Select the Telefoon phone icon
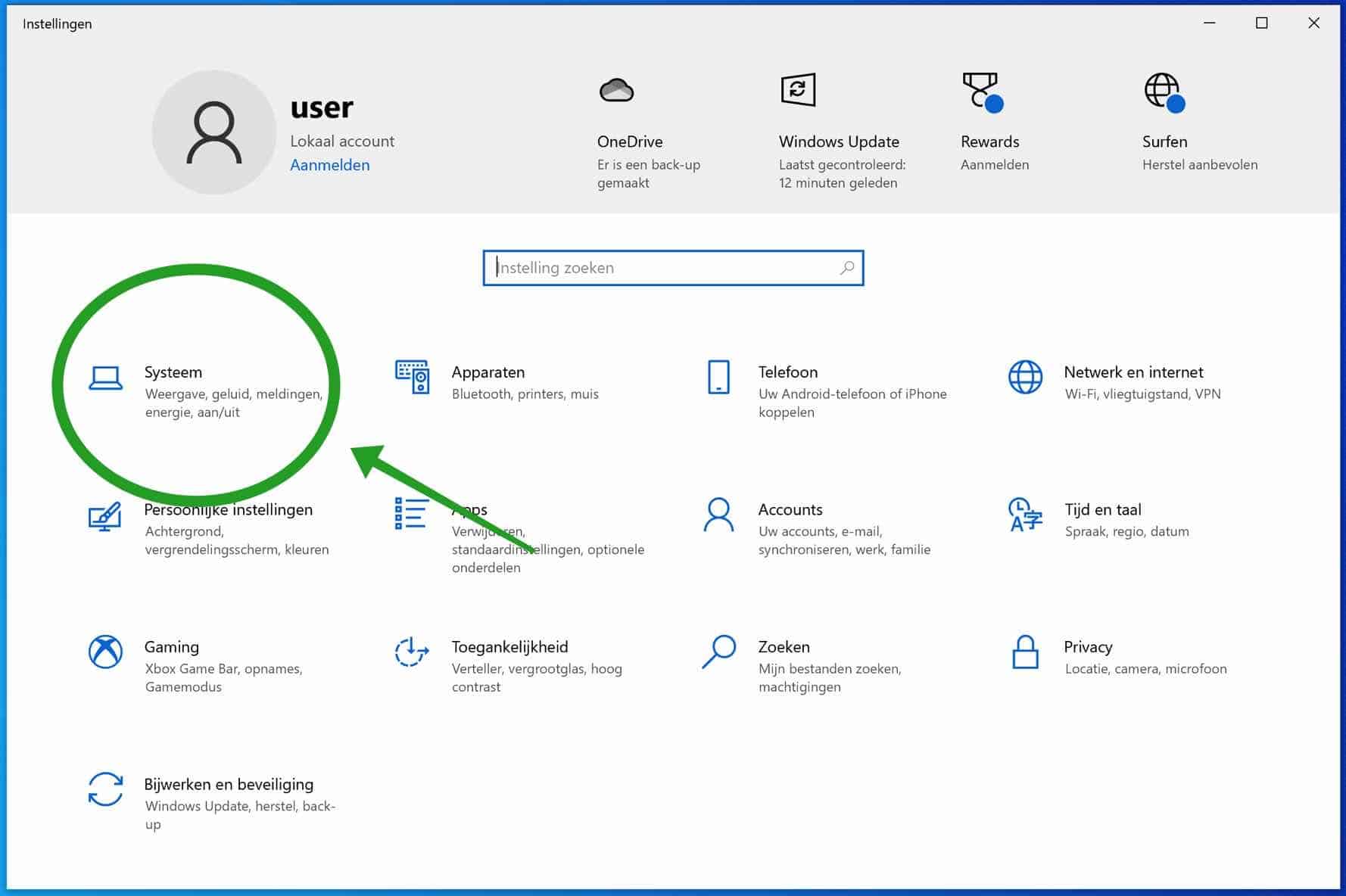The image size is (1346, 896). click(718, 377)
